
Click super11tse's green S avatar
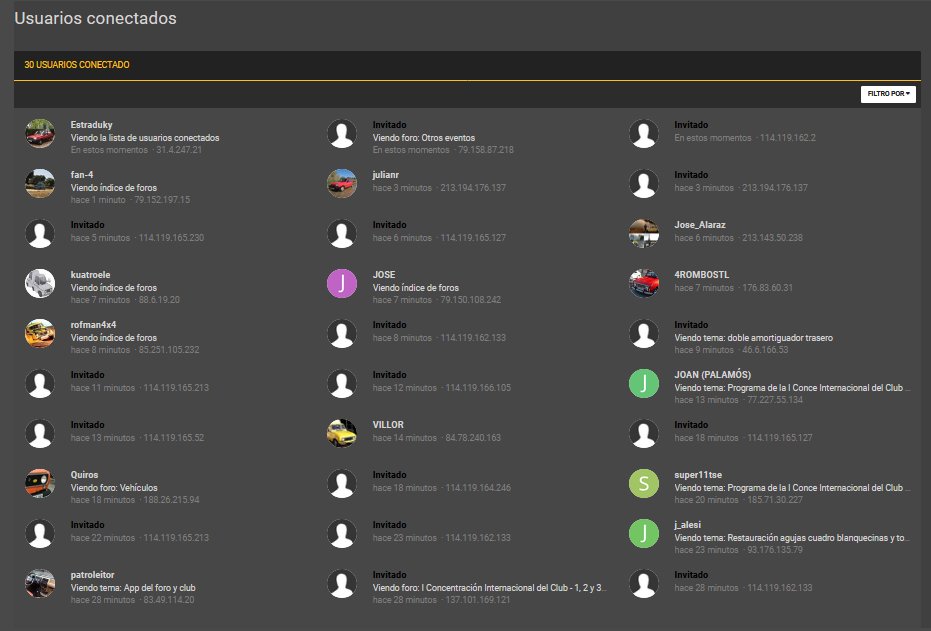point(644,483)
